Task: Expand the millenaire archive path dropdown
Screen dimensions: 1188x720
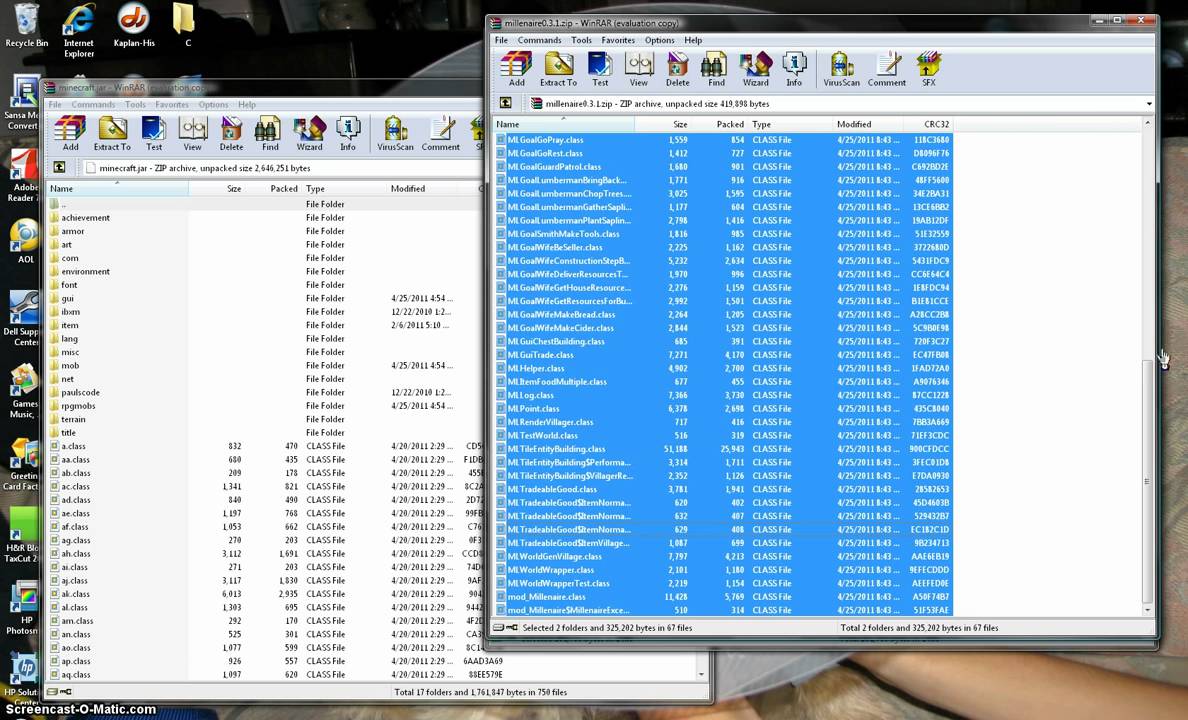Action: pos(1148,104)
